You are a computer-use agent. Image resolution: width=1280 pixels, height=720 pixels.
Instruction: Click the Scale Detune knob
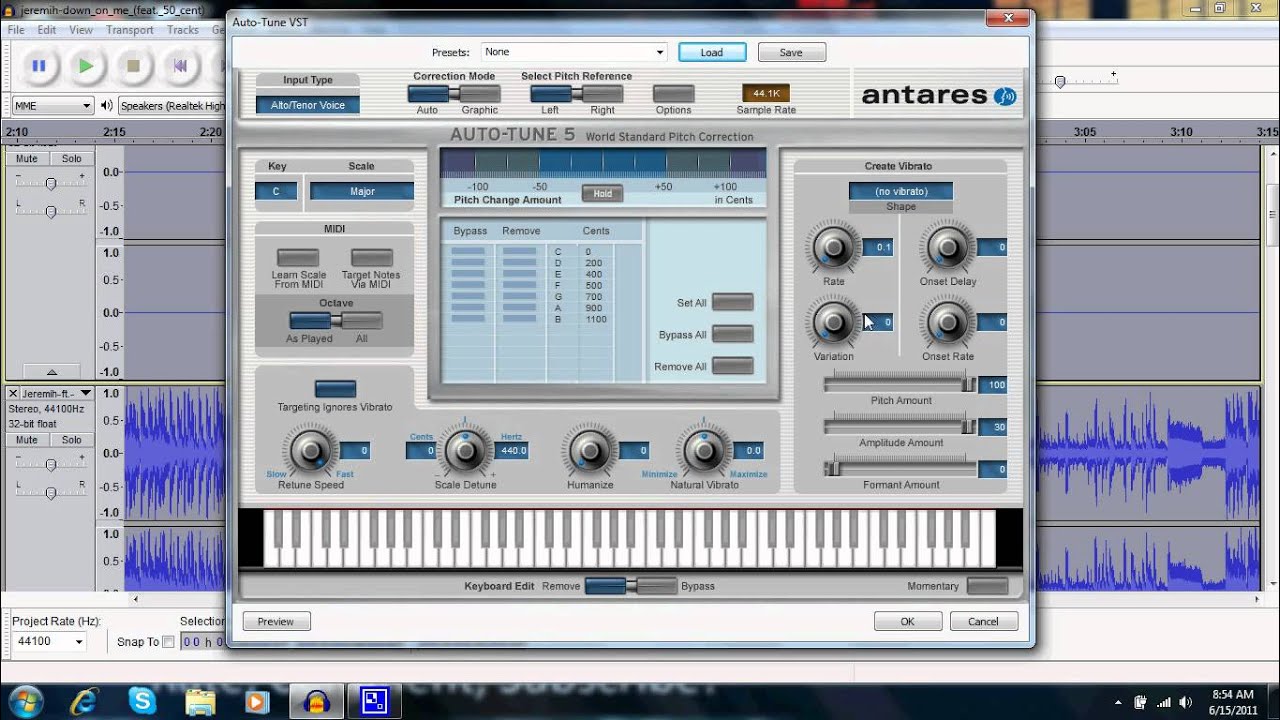[x=465, y=450]
